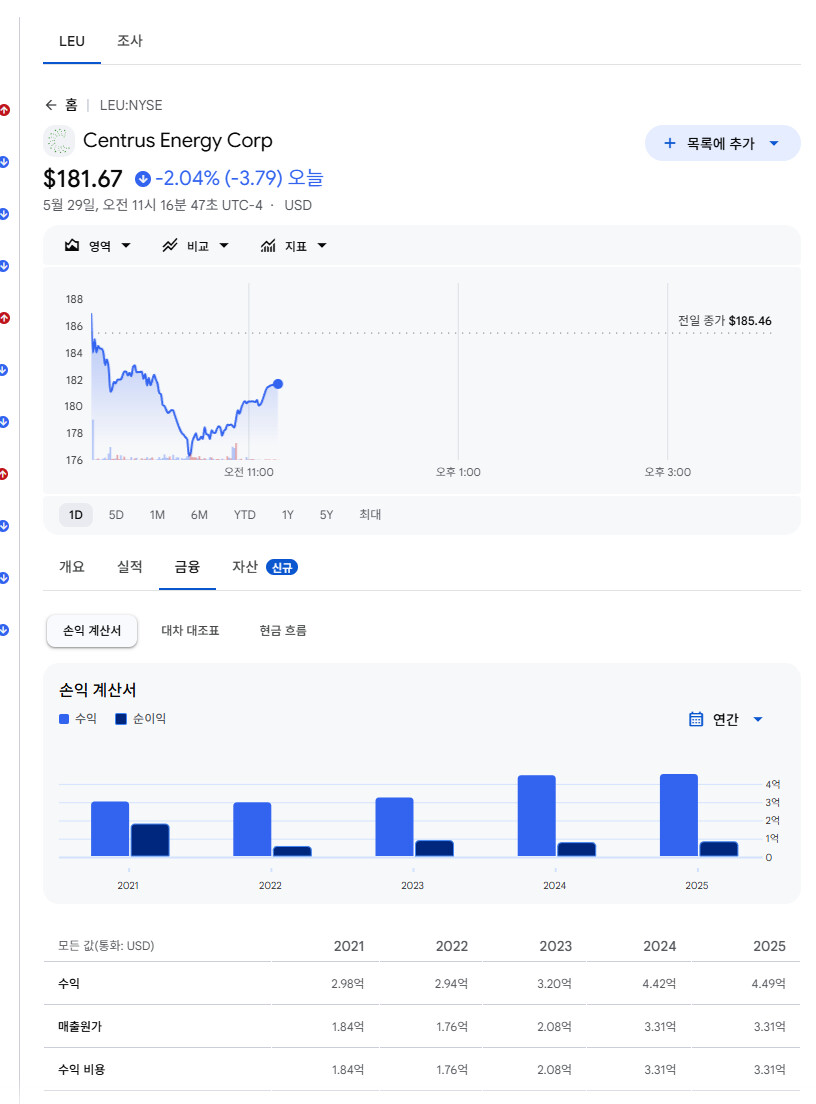The height and width of the screenshot is (1104, 816).
Task: Click the 2023 column header in table
Action: tap(555, 946)
